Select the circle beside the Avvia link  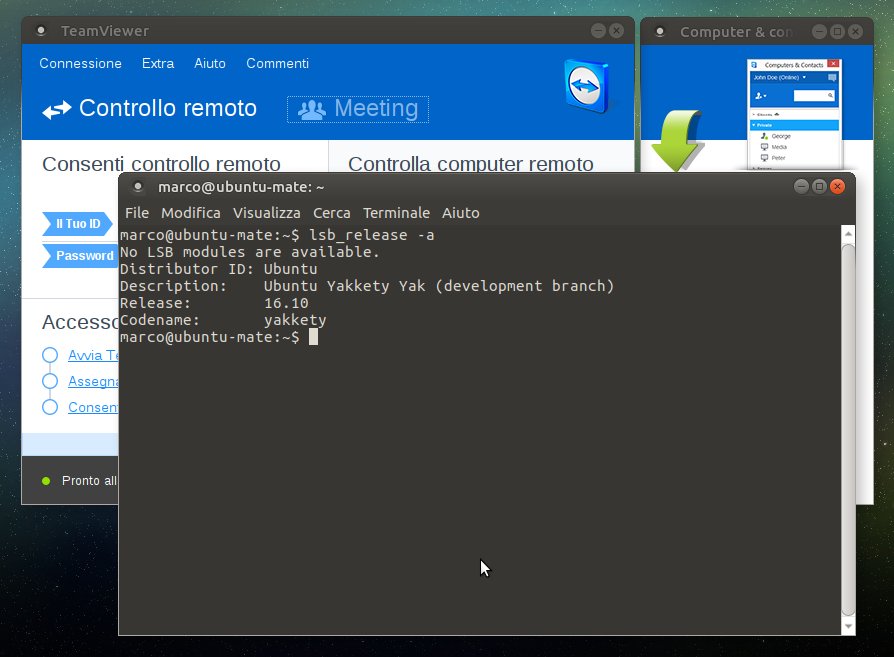[x=50, y=355]
